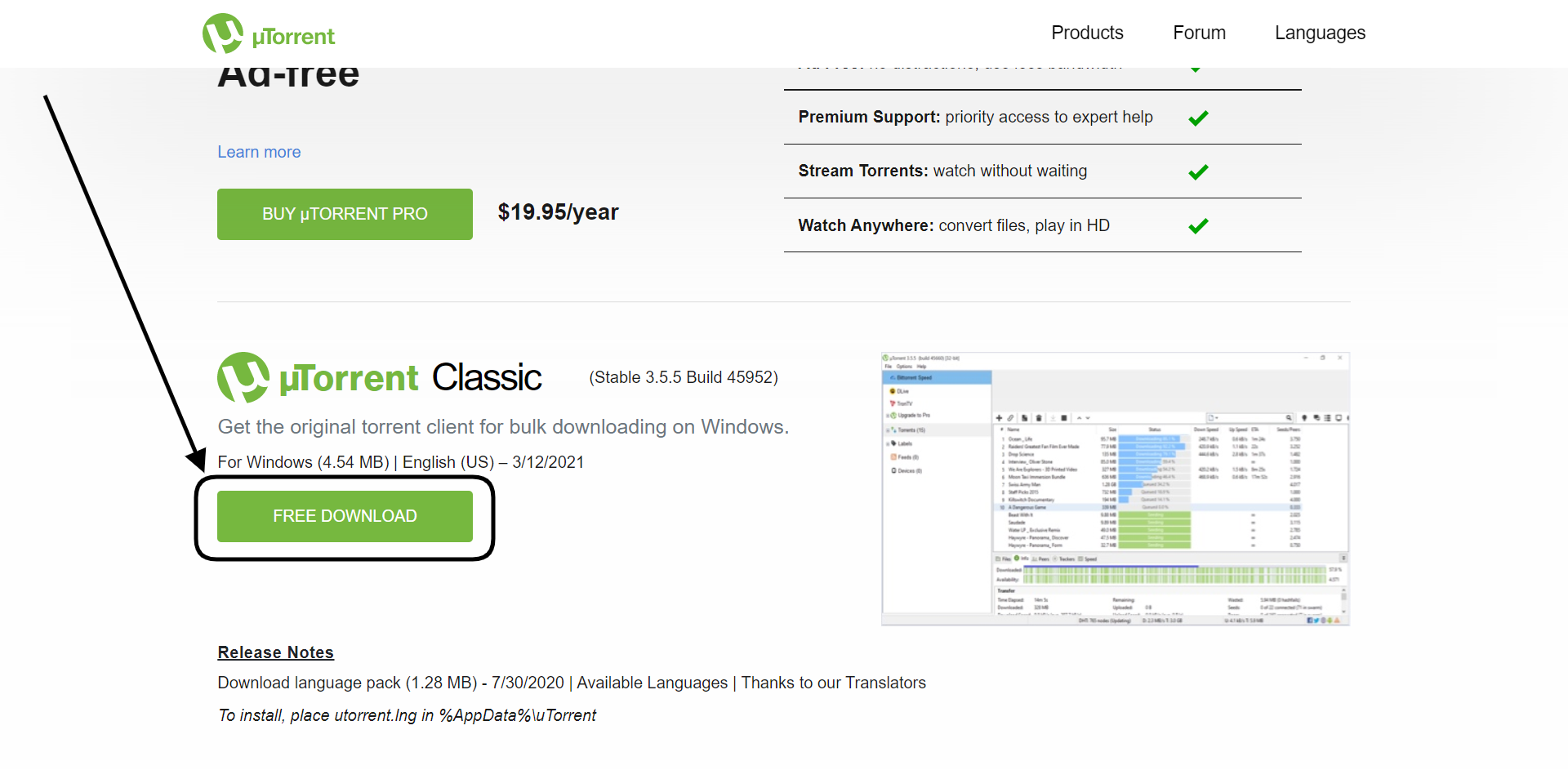The width and height of the screenshot is (1568, 770).
Task: Click the BUY µTORRENT PRO button
Action: pyautogui.click(x=345, y=214)
